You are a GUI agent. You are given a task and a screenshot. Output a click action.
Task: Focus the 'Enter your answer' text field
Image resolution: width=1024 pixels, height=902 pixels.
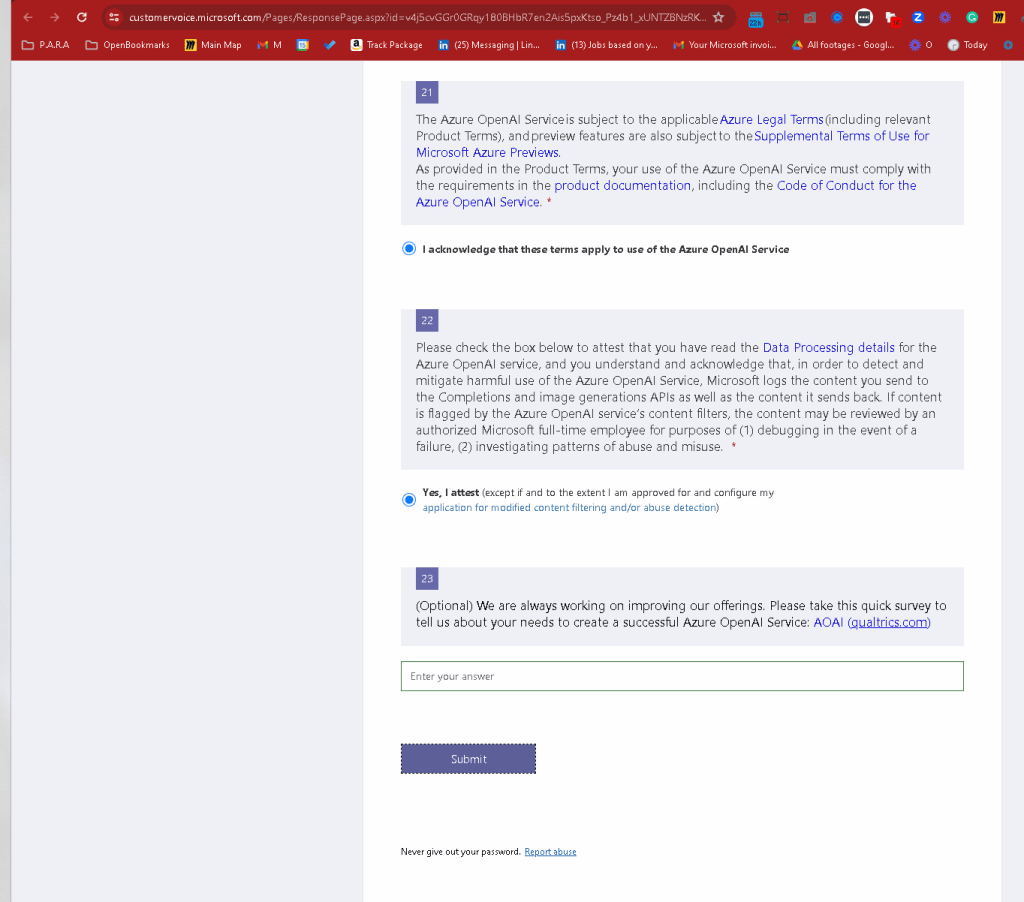(682, 676)
